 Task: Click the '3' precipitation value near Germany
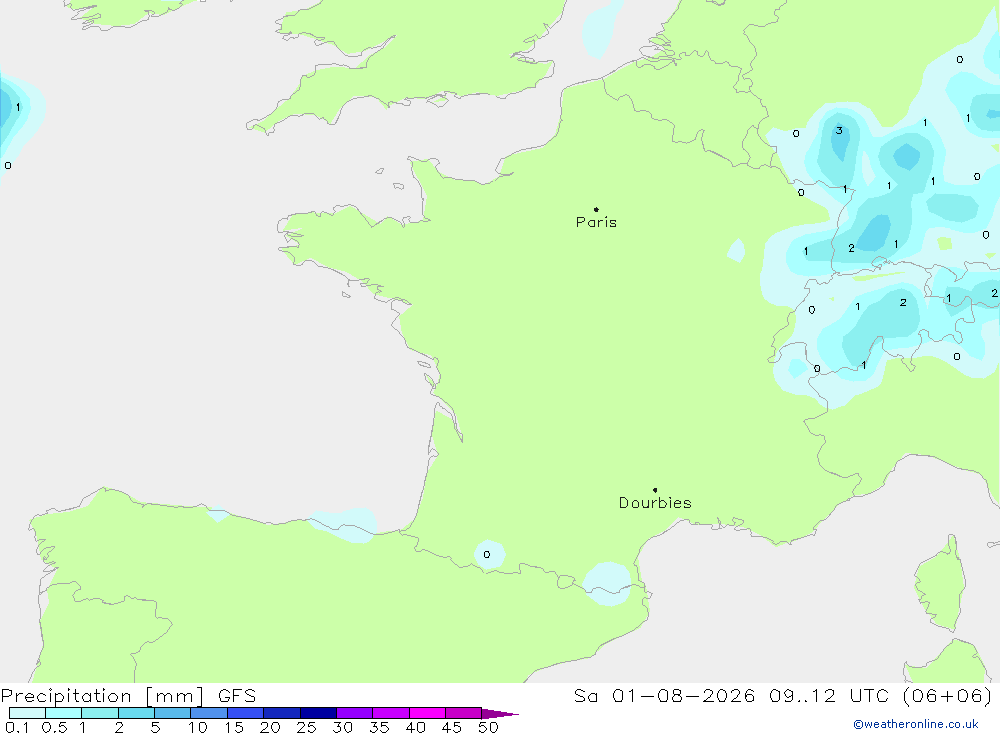point(839,130)
